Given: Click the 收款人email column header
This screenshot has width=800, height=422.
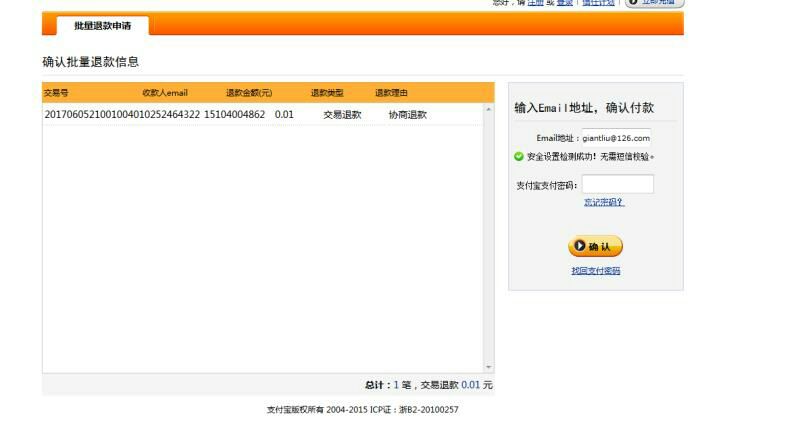Looking at the screenshot, I should click(165, 93).
